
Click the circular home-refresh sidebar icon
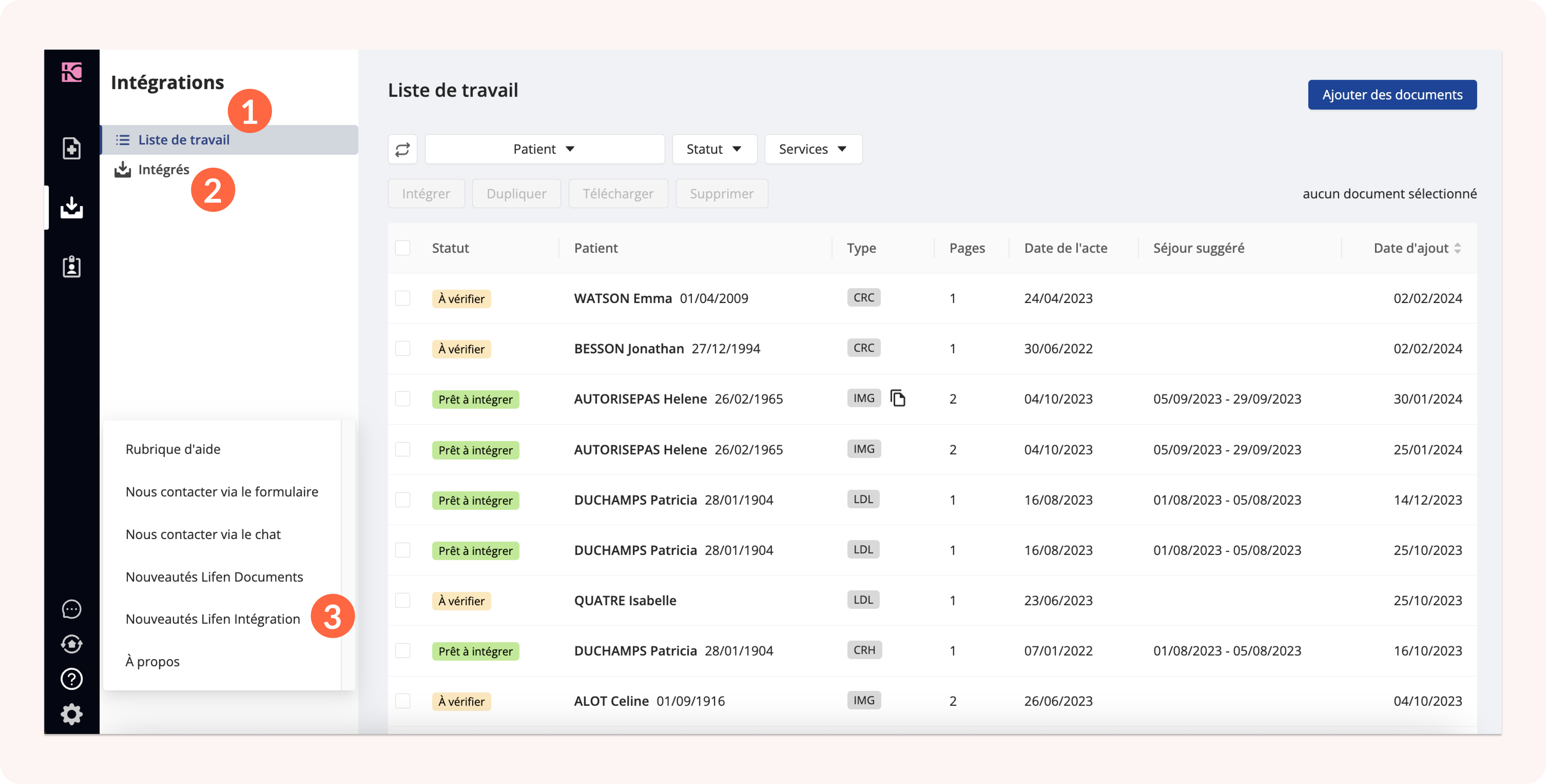[71, 644]
